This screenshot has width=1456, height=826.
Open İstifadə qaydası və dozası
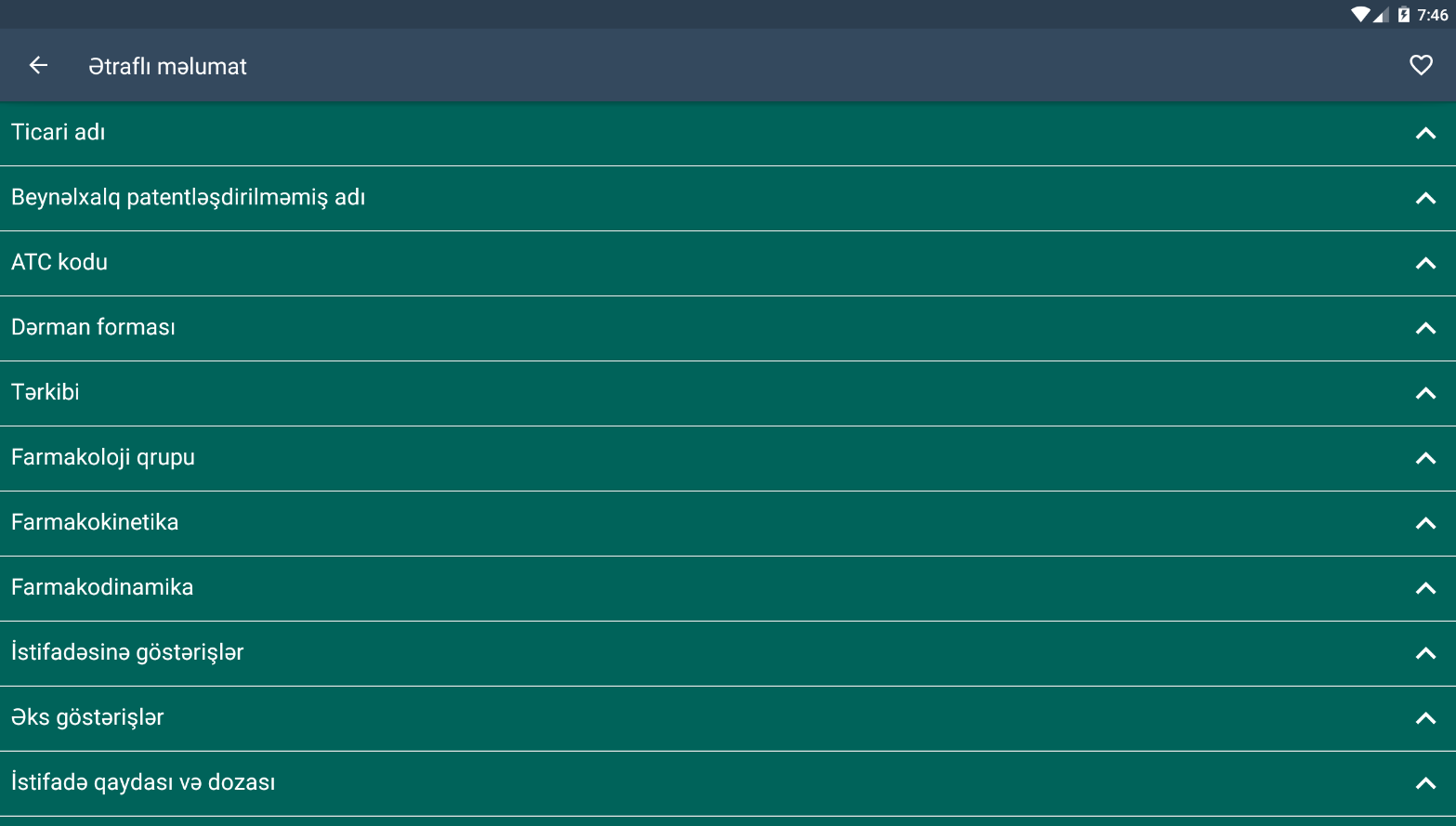[x=728, y=783]
